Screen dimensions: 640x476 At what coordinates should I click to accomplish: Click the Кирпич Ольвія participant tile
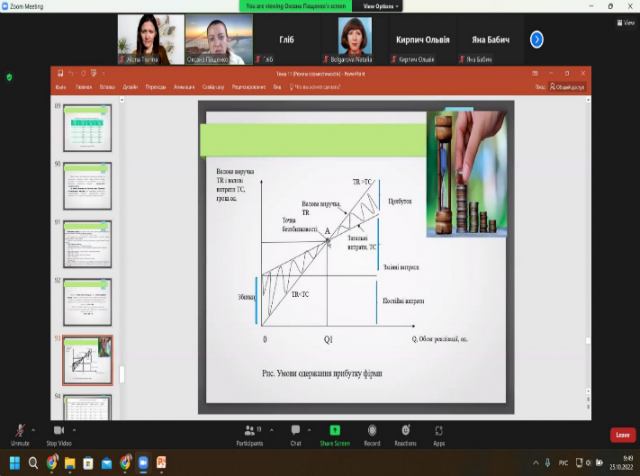[422, 40]
